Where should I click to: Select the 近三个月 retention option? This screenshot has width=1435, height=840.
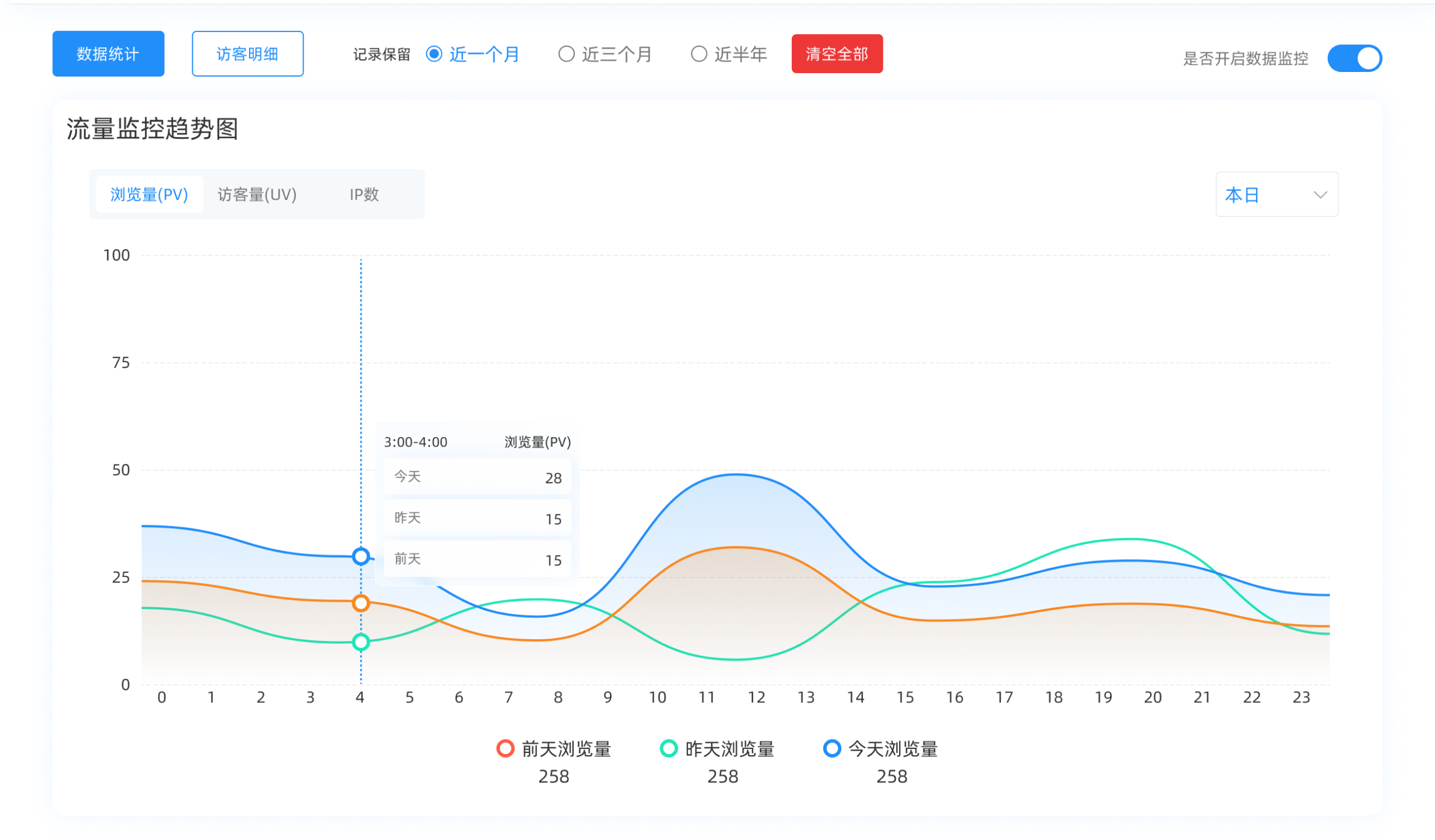[x=605, y=55]
